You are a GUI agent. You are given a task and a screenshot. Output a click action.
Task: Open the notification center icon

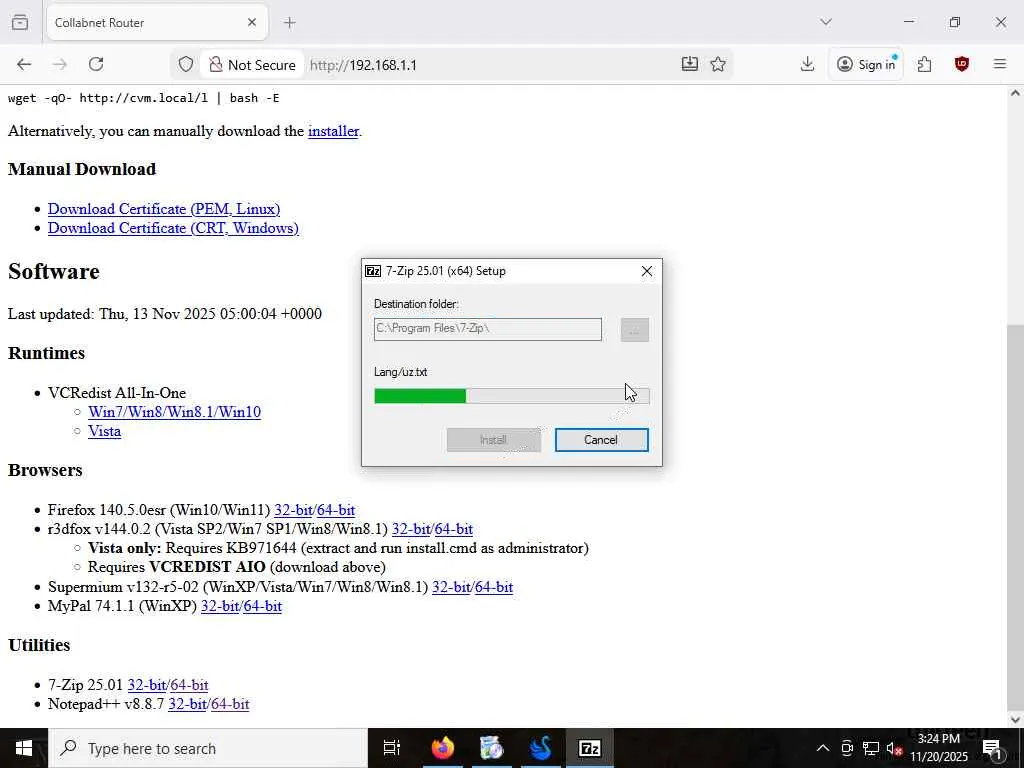[992, 748]
